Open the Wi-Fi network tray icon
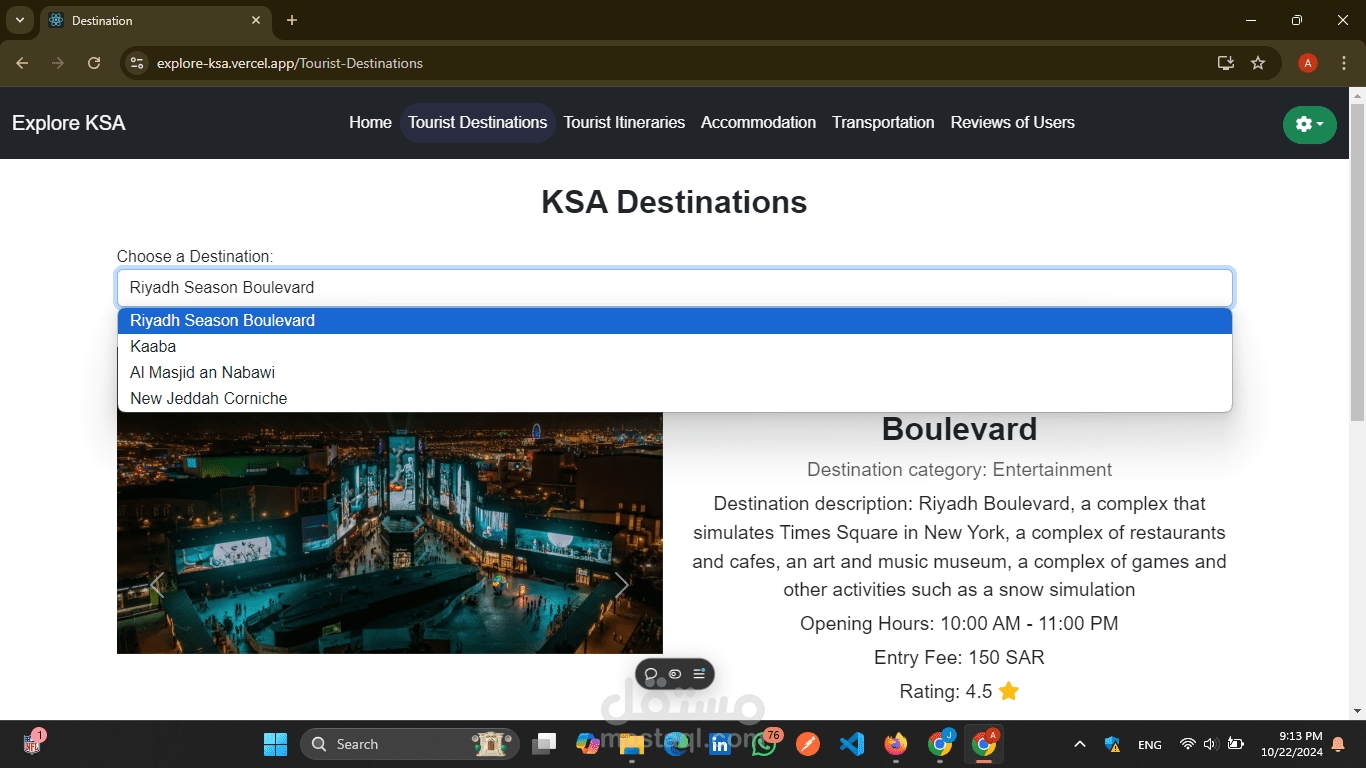The width and height of the screenshot is (1366, 768). coord(1187,744)
